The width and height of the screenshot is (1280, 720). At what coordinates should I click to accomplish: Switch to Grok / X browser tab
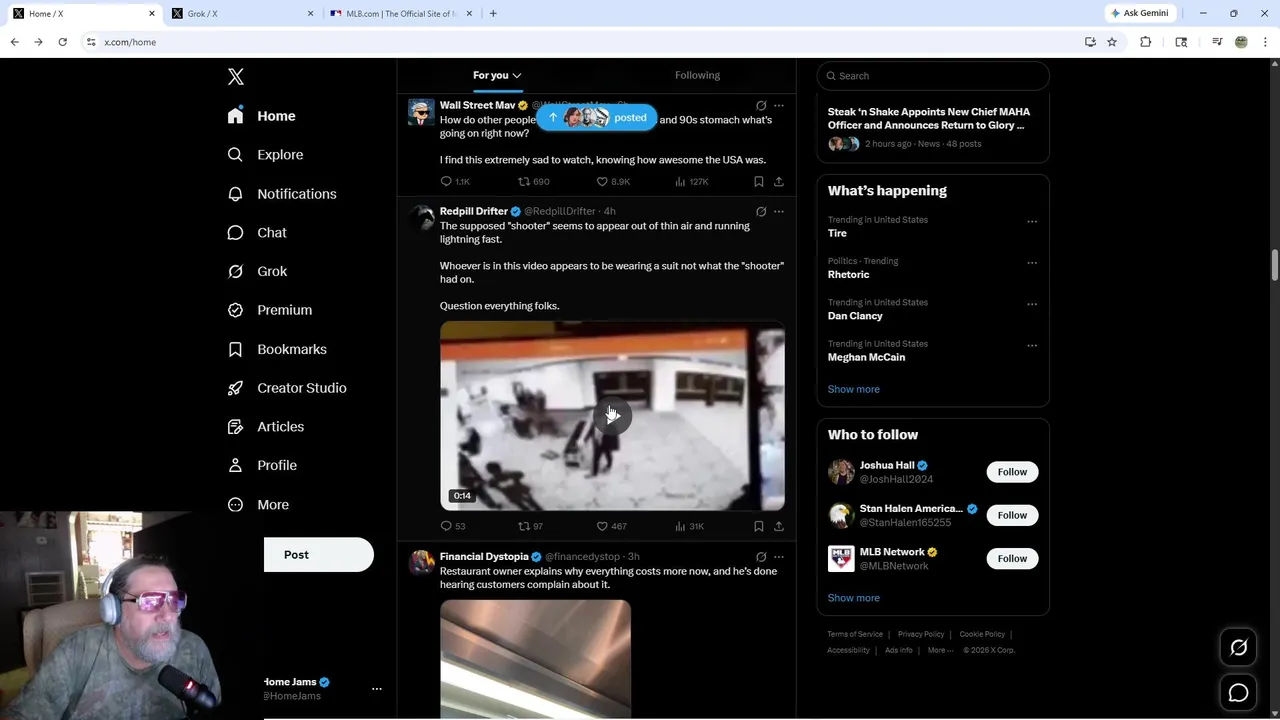coord(241,14)
